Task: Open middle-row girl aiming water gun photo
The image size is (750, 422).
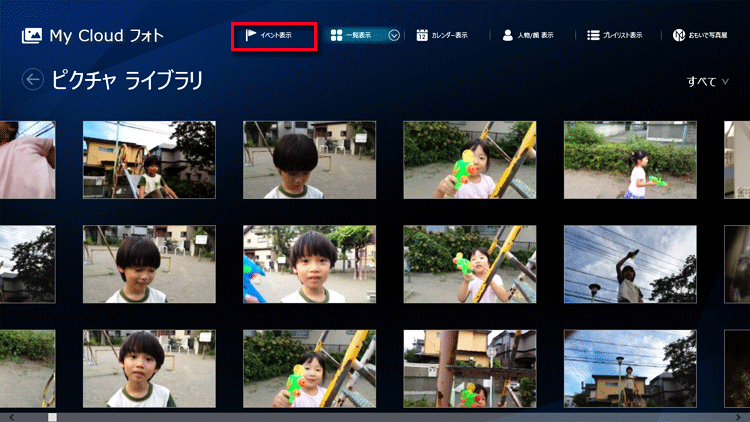Action: 470,264
